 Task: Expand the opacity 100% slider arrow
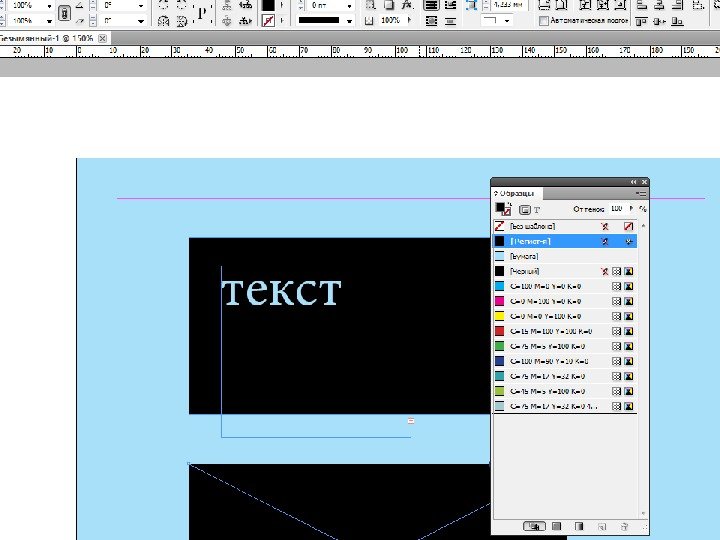click(x=409, y=20)
